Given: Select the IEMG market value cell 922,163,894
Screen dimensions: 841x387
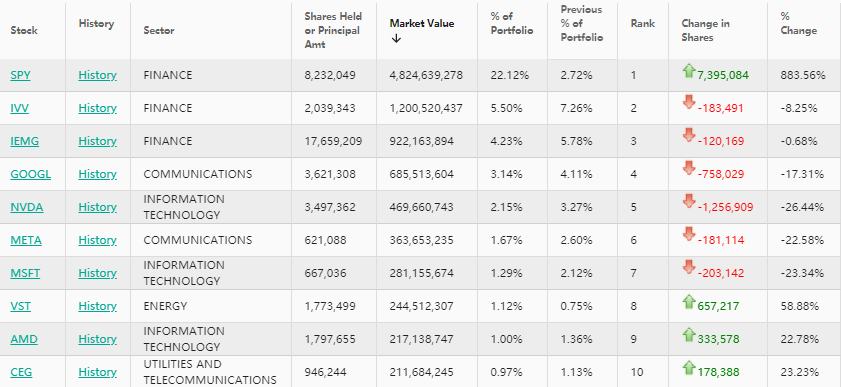Looking at the screenshot, I should click(422, 142).
